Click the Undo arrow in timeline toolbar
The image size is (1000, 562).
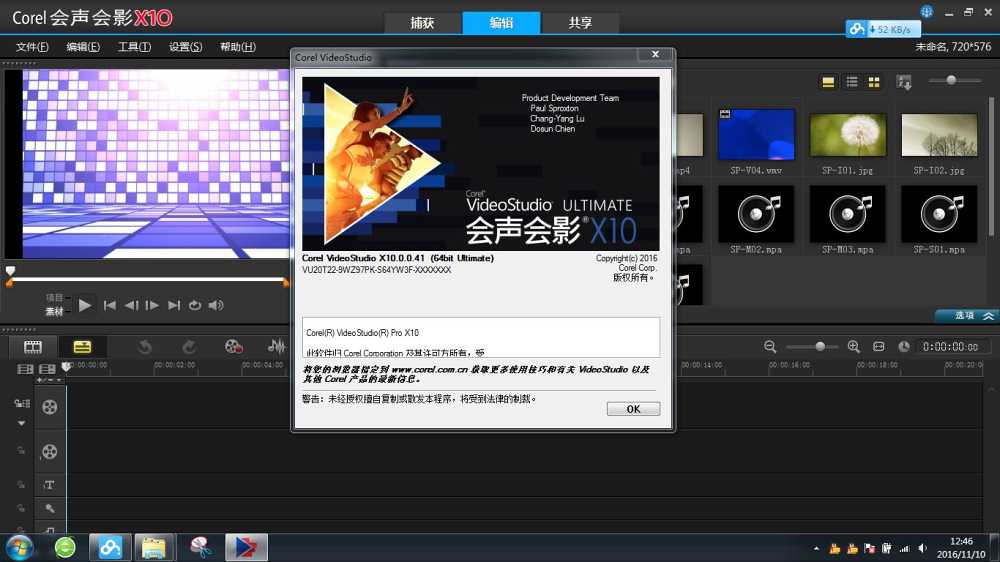click(145, 346)
